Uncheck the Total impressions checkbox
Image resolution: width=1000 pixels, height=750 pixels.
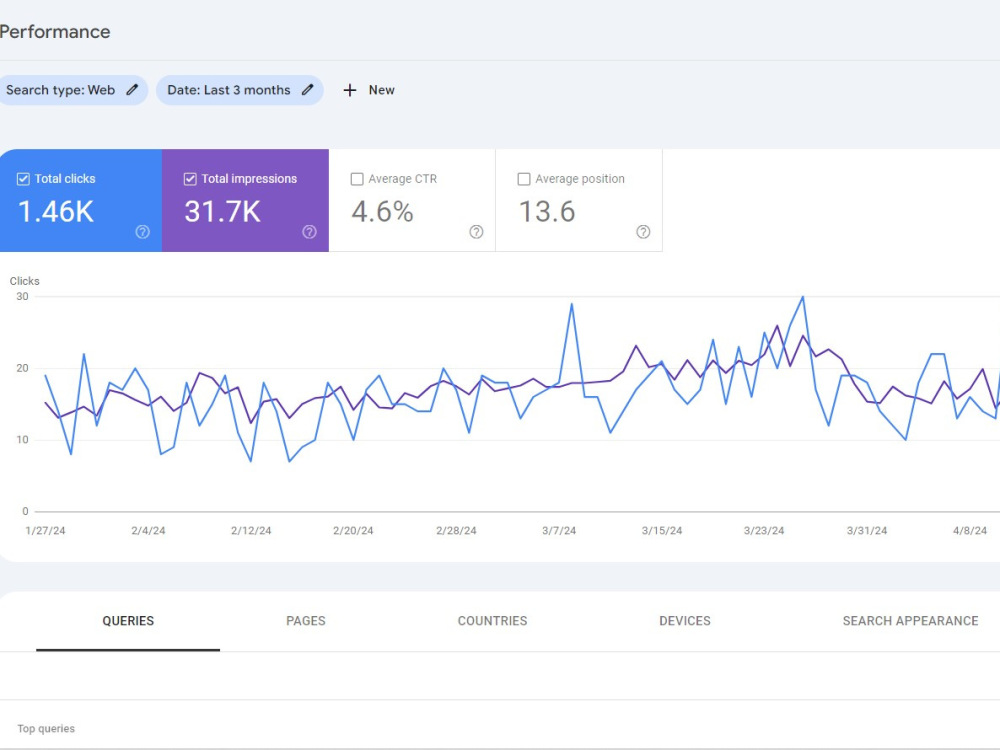tap(190, 179)
